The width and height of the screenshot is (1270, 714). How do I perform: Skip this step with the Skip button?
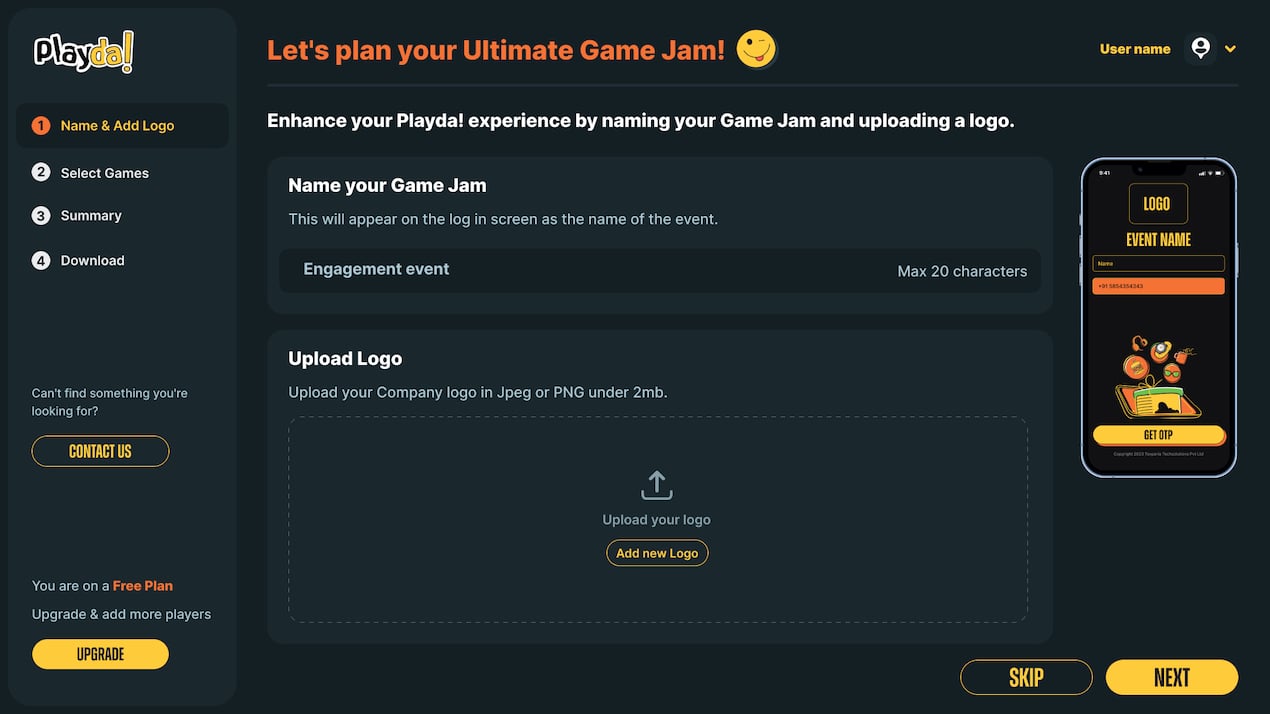pyautogui.click(x=1026, y=677)
